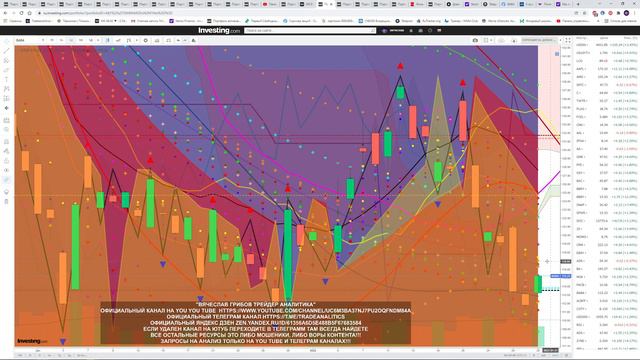Click the AAPL row in the watchlist
The width and height of the screenshot is (640, 360).
coord(606,69)
